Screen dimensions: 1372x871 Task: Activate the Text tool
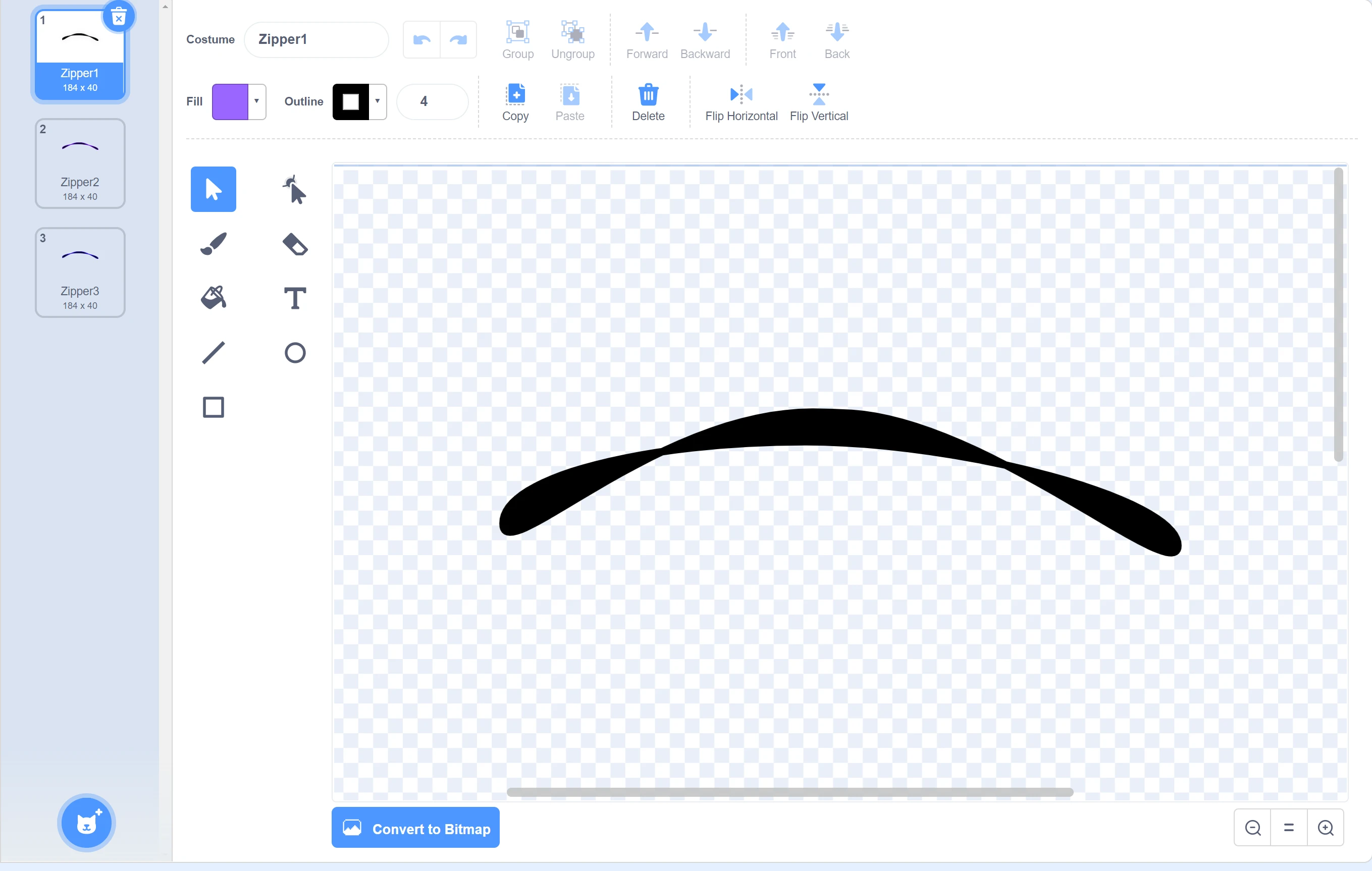pos(295,298)
